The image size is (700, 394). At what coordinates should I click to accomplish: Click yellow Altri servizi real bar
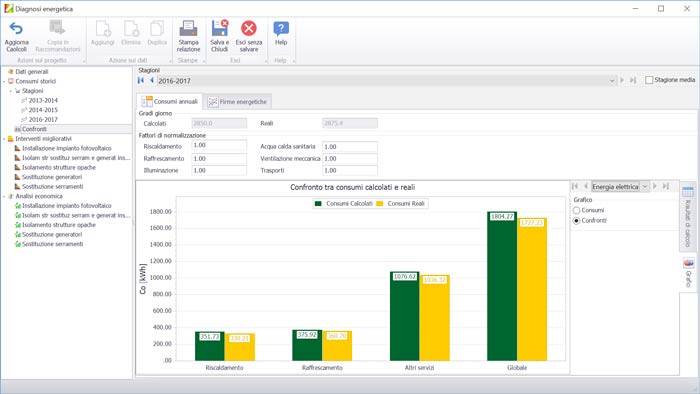[x=434, y=318]
